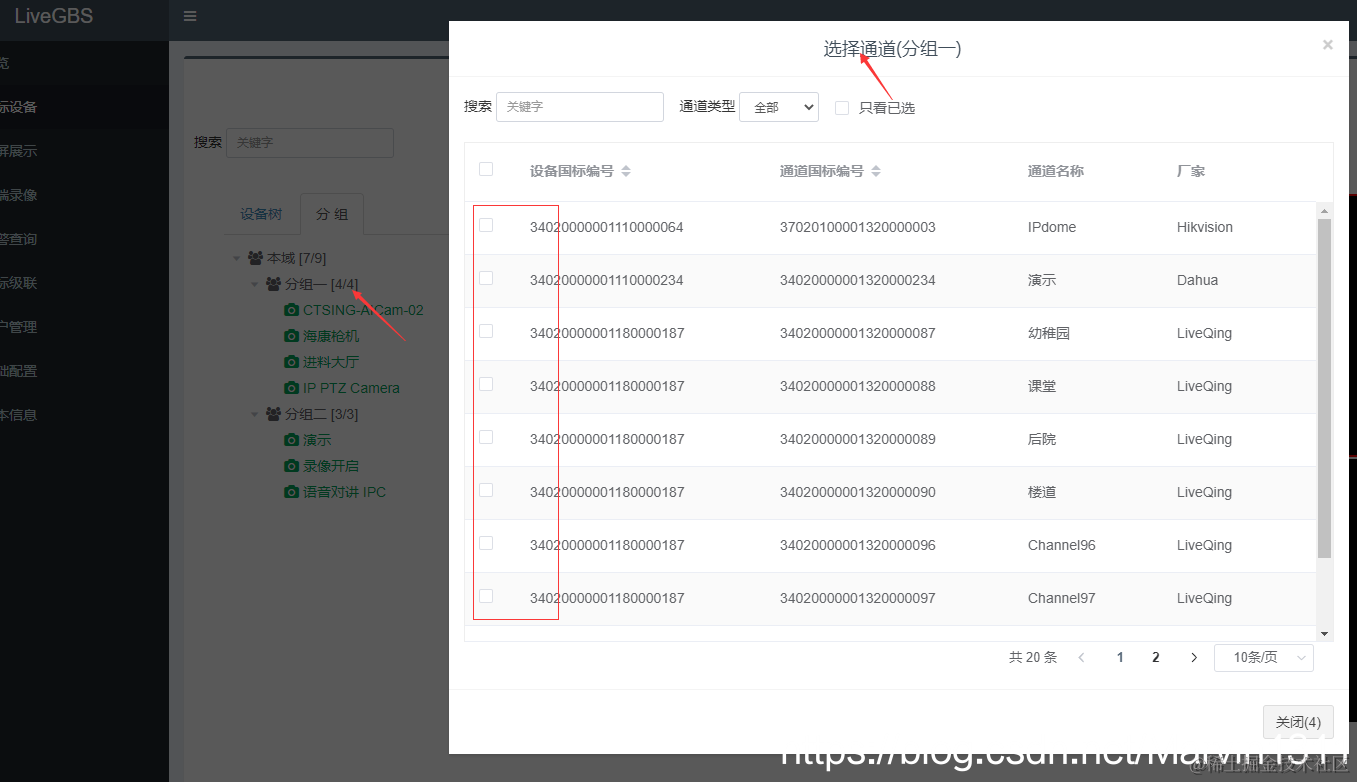Click the scrollbar up arrow in table
The image size is (1357, 782).
click(x=1325, y=210)
